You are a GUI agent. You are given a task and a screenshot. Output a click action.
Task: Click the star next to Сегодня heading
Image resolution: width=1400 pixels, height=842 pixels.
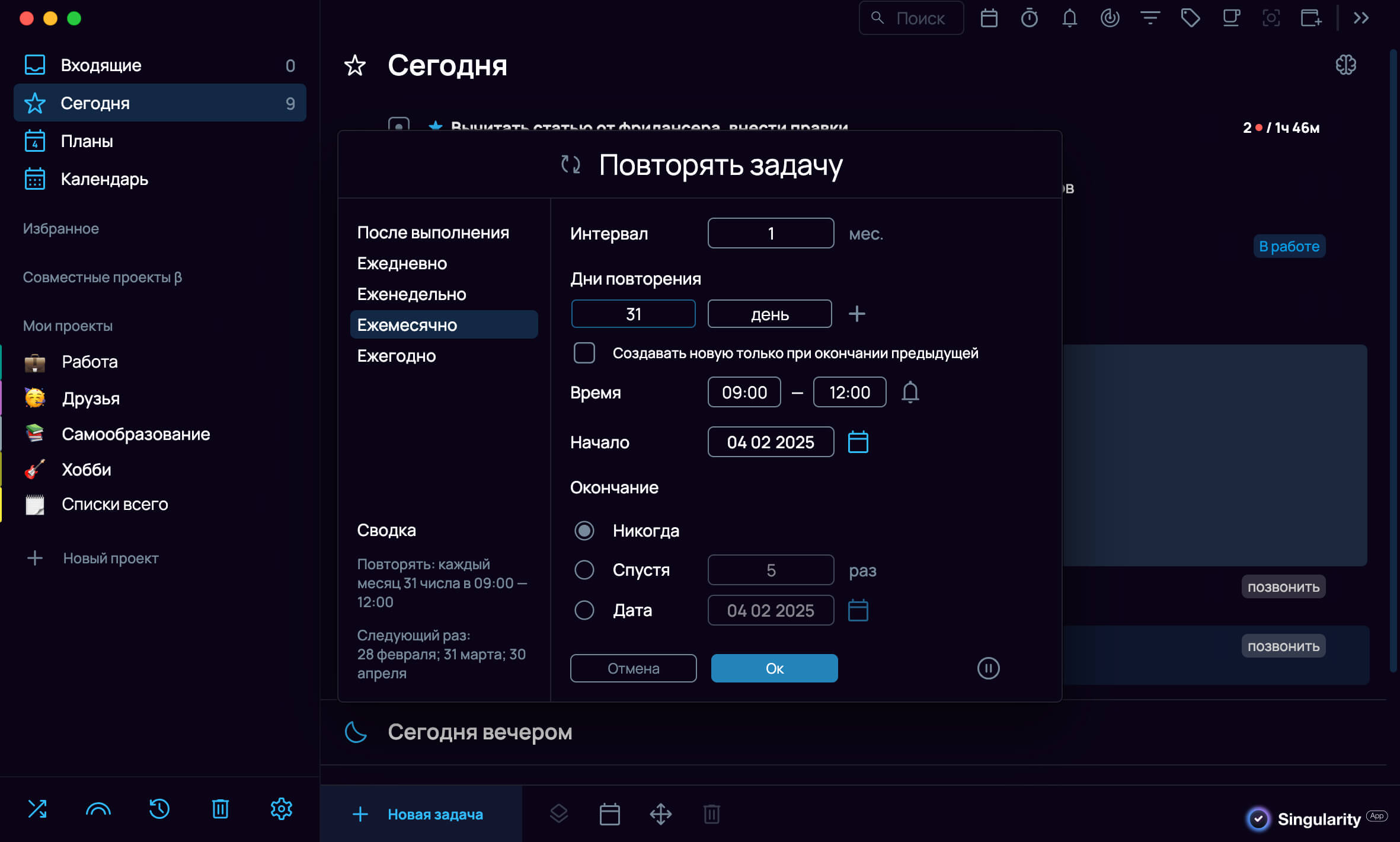[355, 65]
